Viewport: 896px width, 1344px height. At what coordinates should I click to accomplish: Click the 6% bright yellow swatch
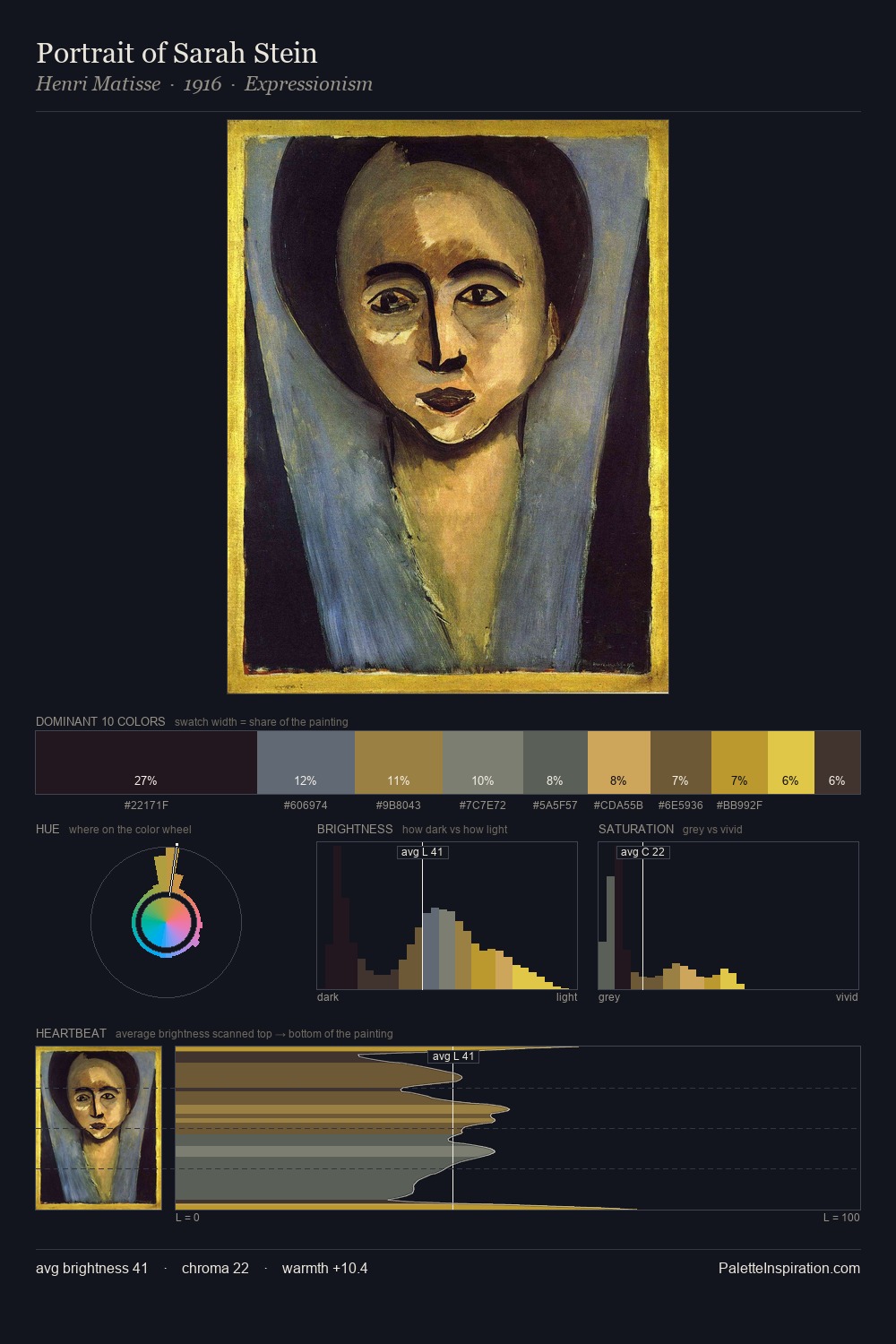tap(791, 762)
